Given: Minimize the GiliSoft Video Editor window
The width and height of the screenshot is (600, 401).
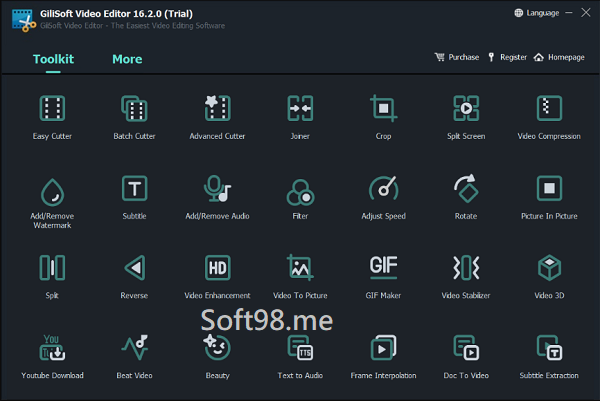Looking at the screenshot, I should pos(569,13).
